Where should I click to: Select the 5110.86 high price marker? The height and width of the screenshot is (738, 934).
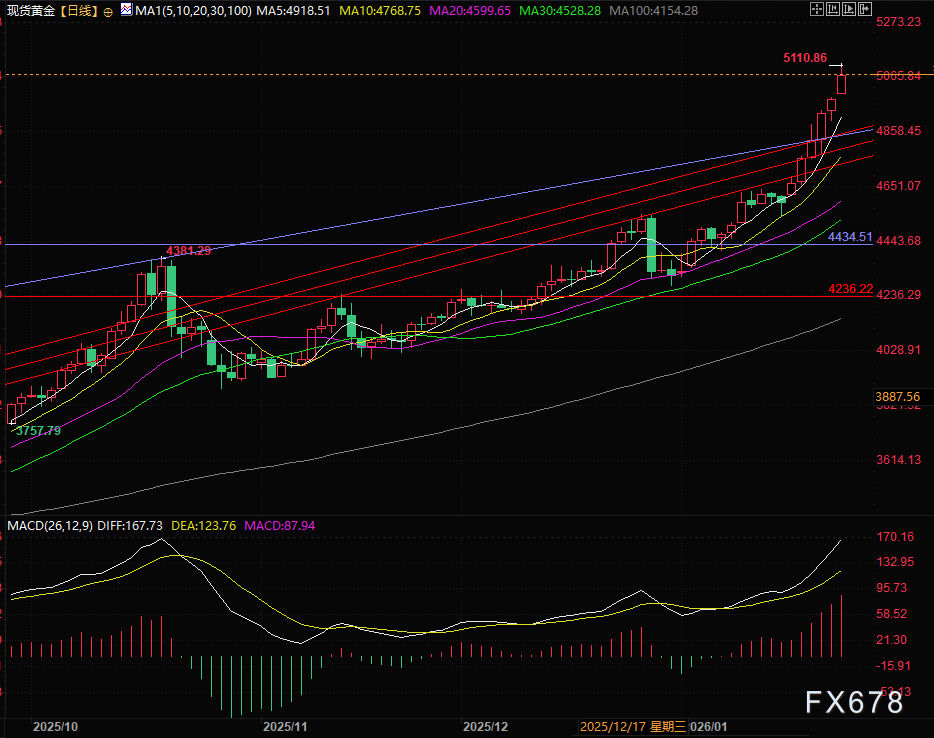click(804, 58)
